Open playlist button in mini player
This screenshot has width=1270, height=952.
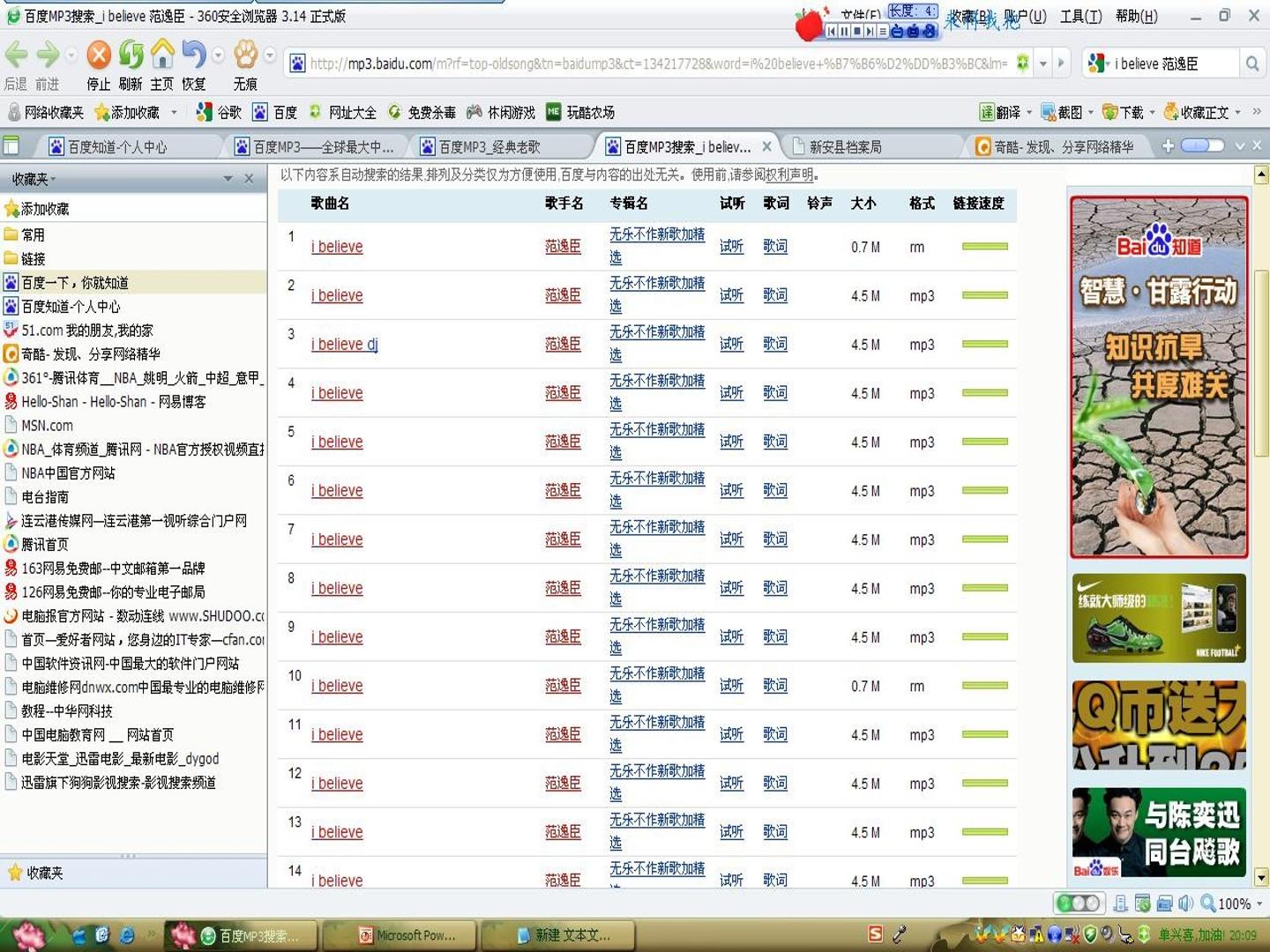click(883, 31)
